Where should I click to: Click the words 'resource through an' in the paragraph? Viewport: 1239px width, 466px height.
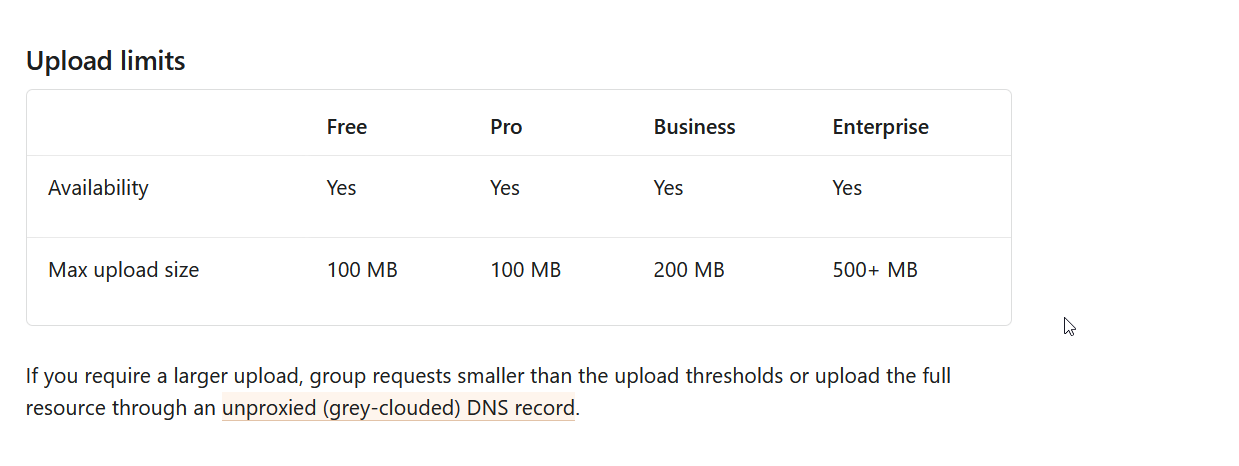click(x=121, y=408)
